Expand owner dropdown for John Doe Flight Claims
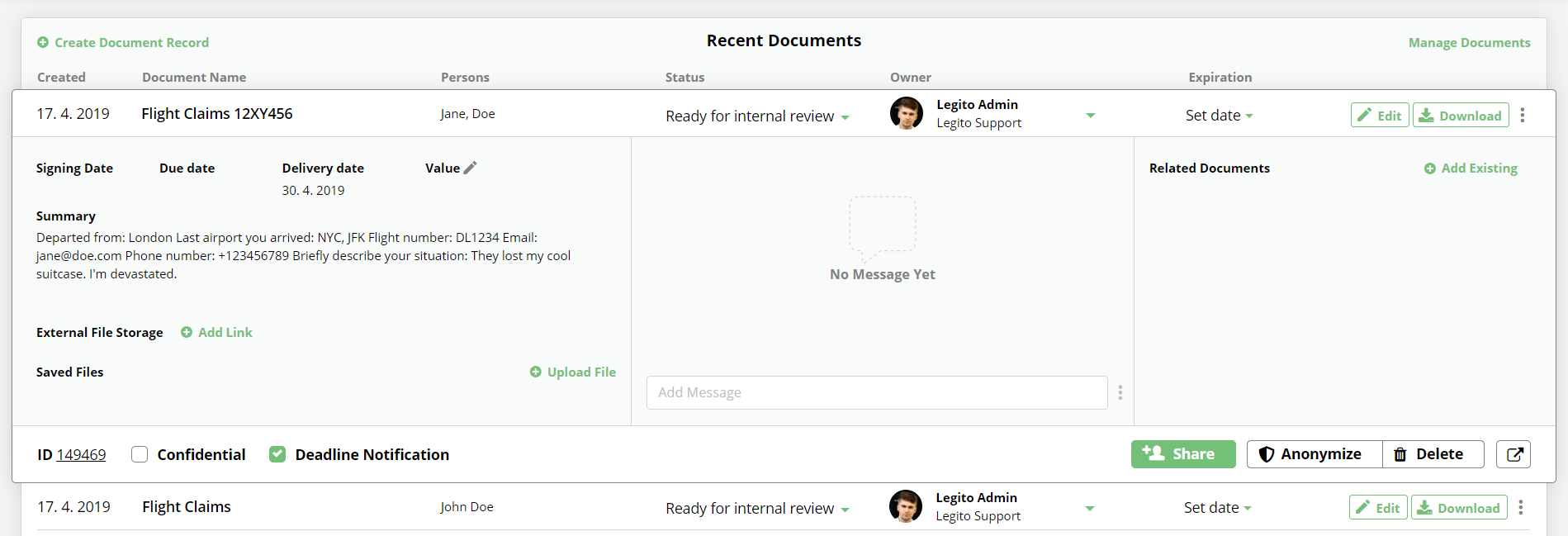 1089,508
